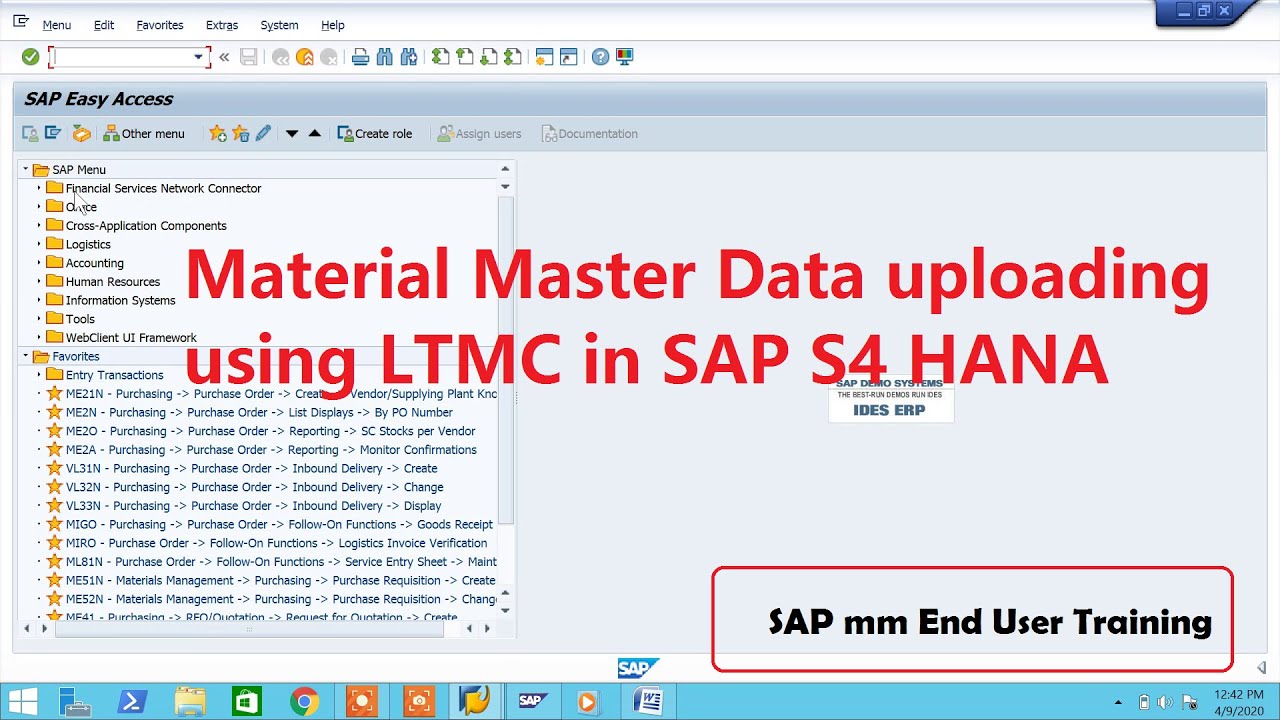Select VL31N Inbound Delivery Create favorite

(251, 468)
